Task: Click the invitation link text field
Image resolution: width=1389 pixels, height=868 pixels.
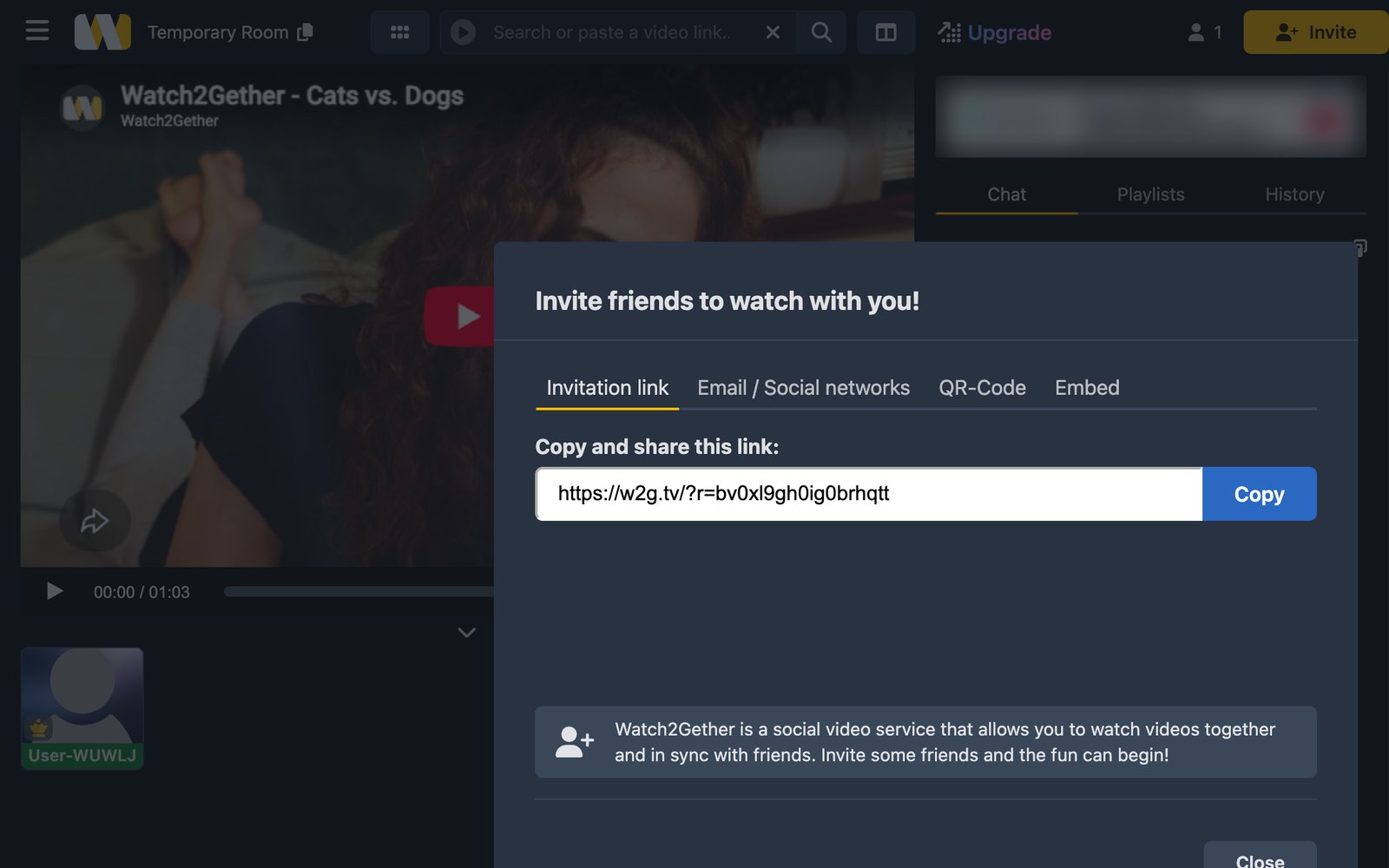Action: [x=869, y=494]
